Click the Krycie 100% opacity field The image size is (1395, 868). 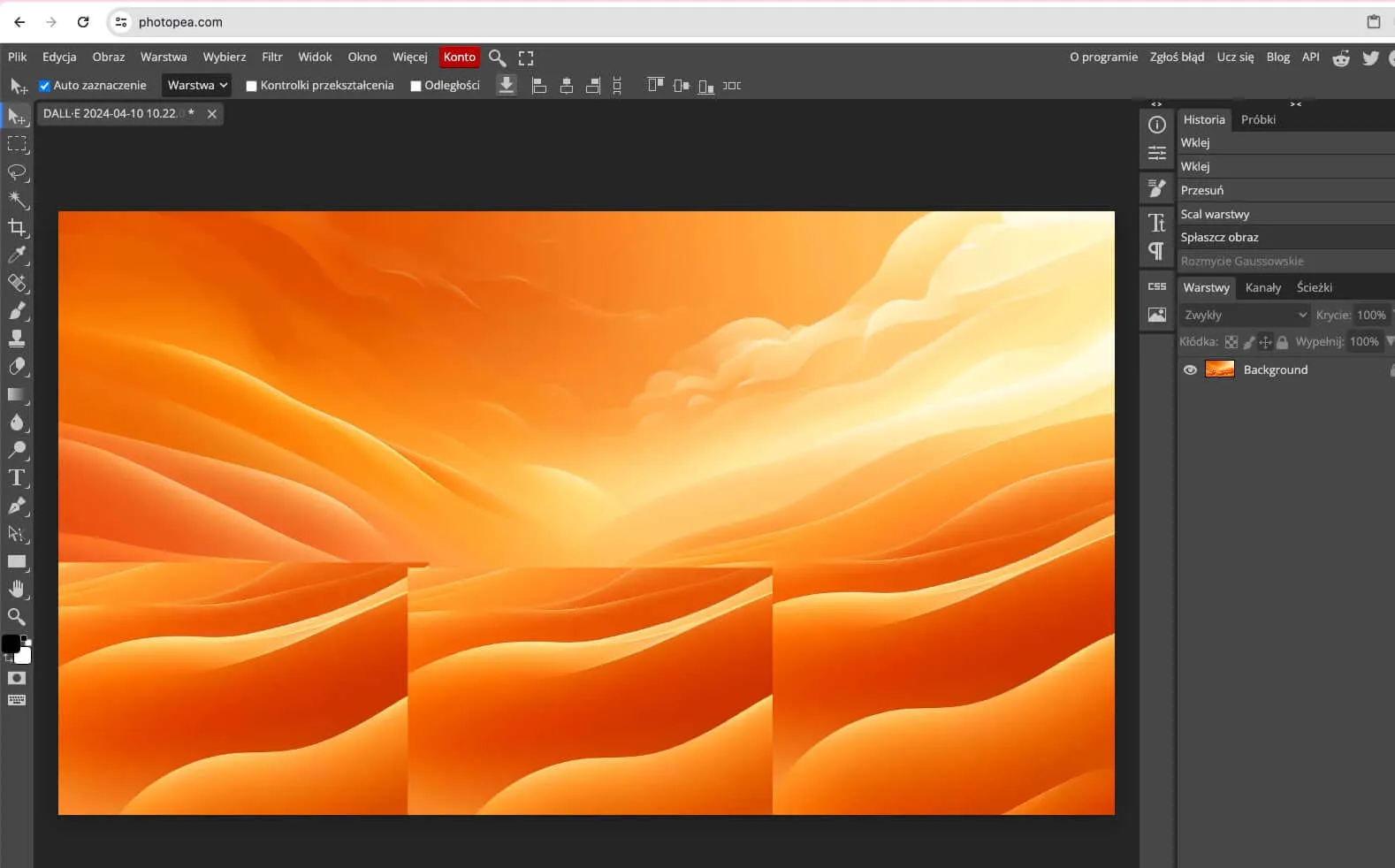click(1371, 315)
